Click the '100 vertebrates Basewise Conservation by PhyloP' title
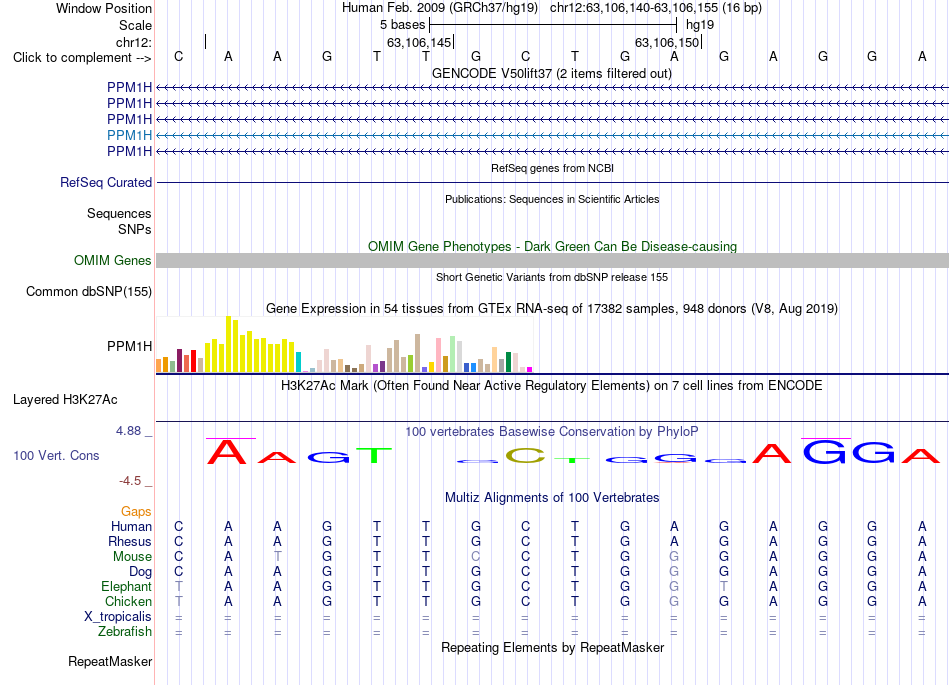 tap(551, 431)
